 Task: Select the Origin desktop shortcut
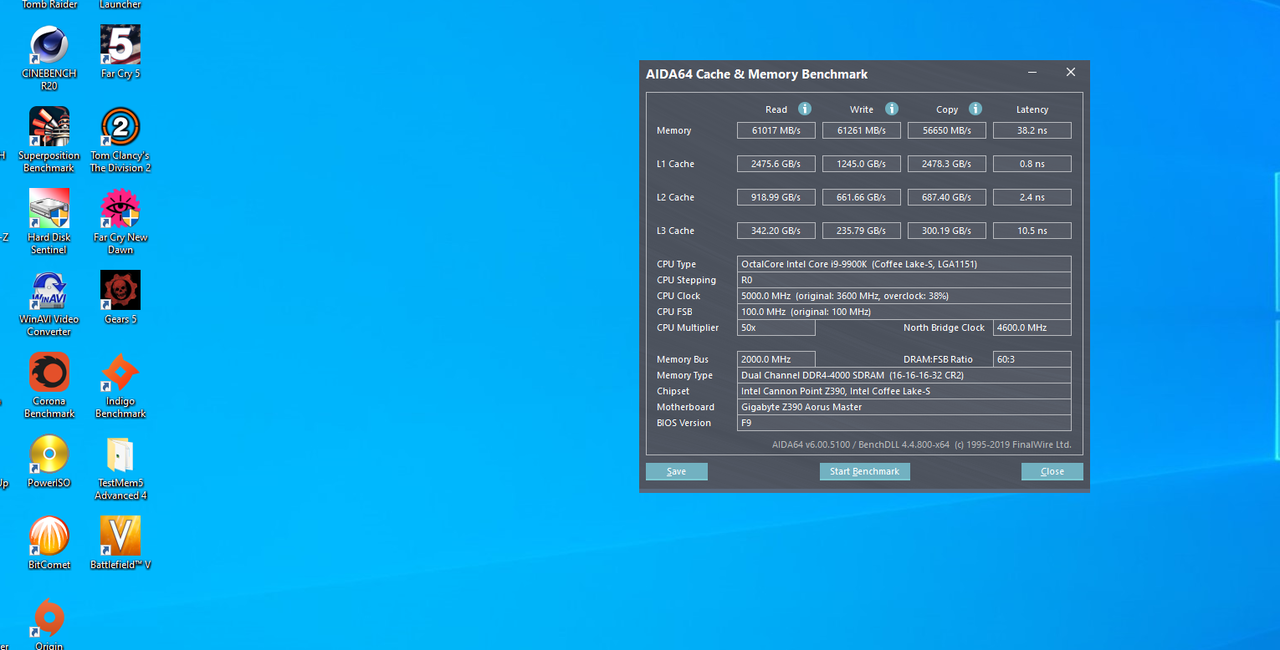pyautogui.click(x=49, y=624)
